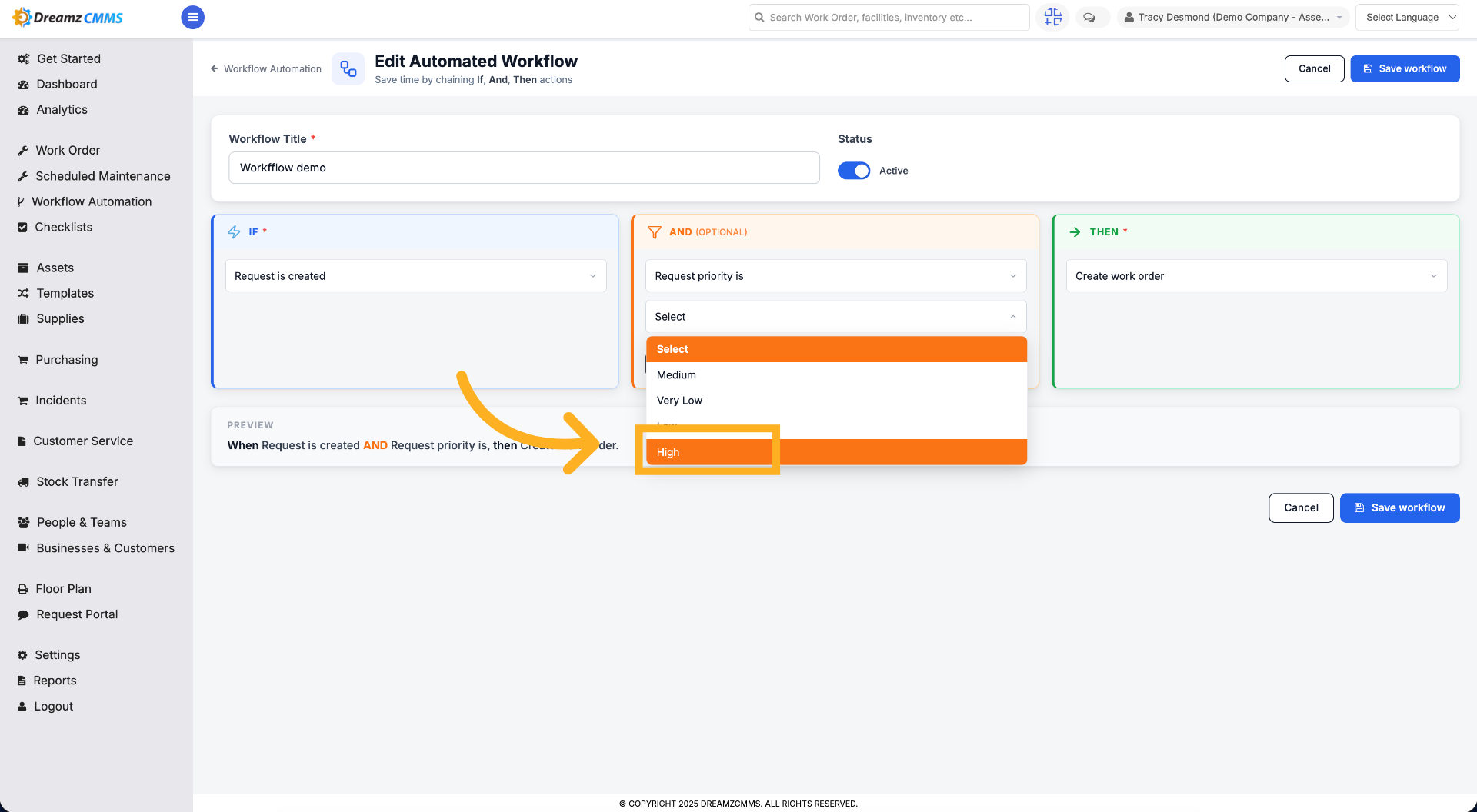
Task: Click the workflow chain icon beside page title
Action: pyautogui.click(x=348, y=68)
